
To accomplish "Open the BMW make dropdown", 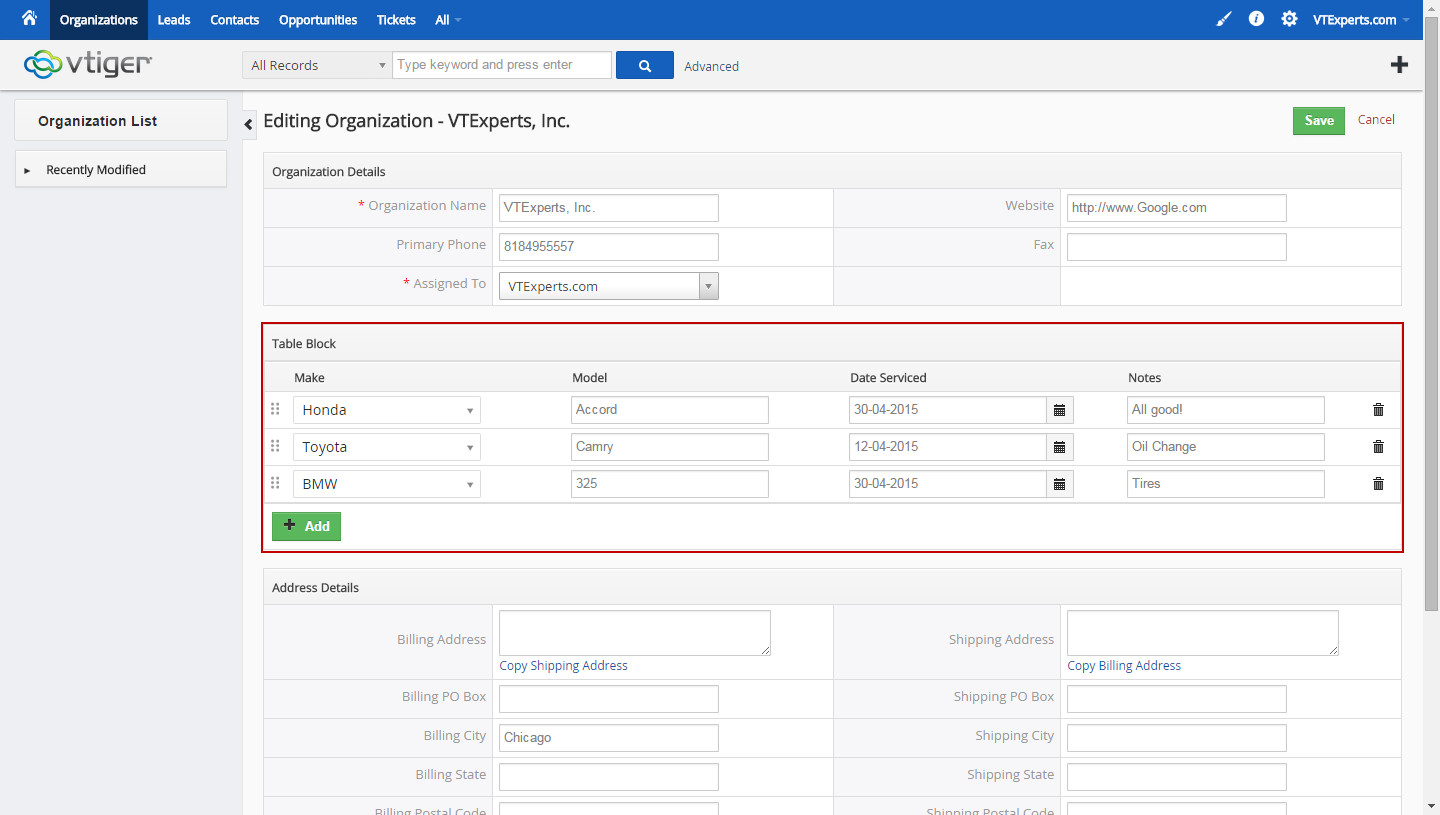I will pyautogui.click(x=387, y=484).
